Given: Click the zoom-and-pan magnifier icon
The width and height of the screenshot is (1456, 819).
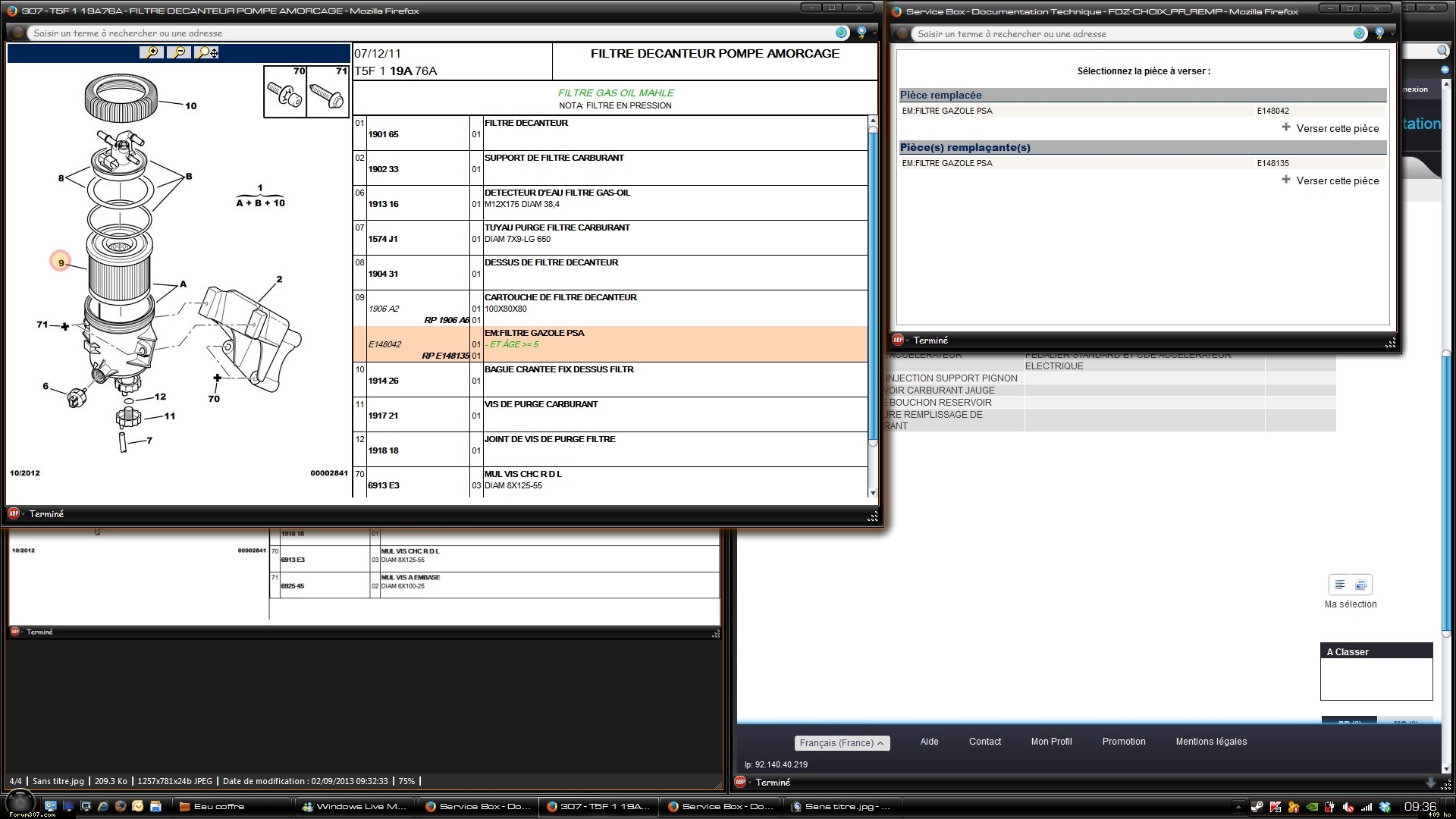Looking at the screenshot, I should [206, 52].
